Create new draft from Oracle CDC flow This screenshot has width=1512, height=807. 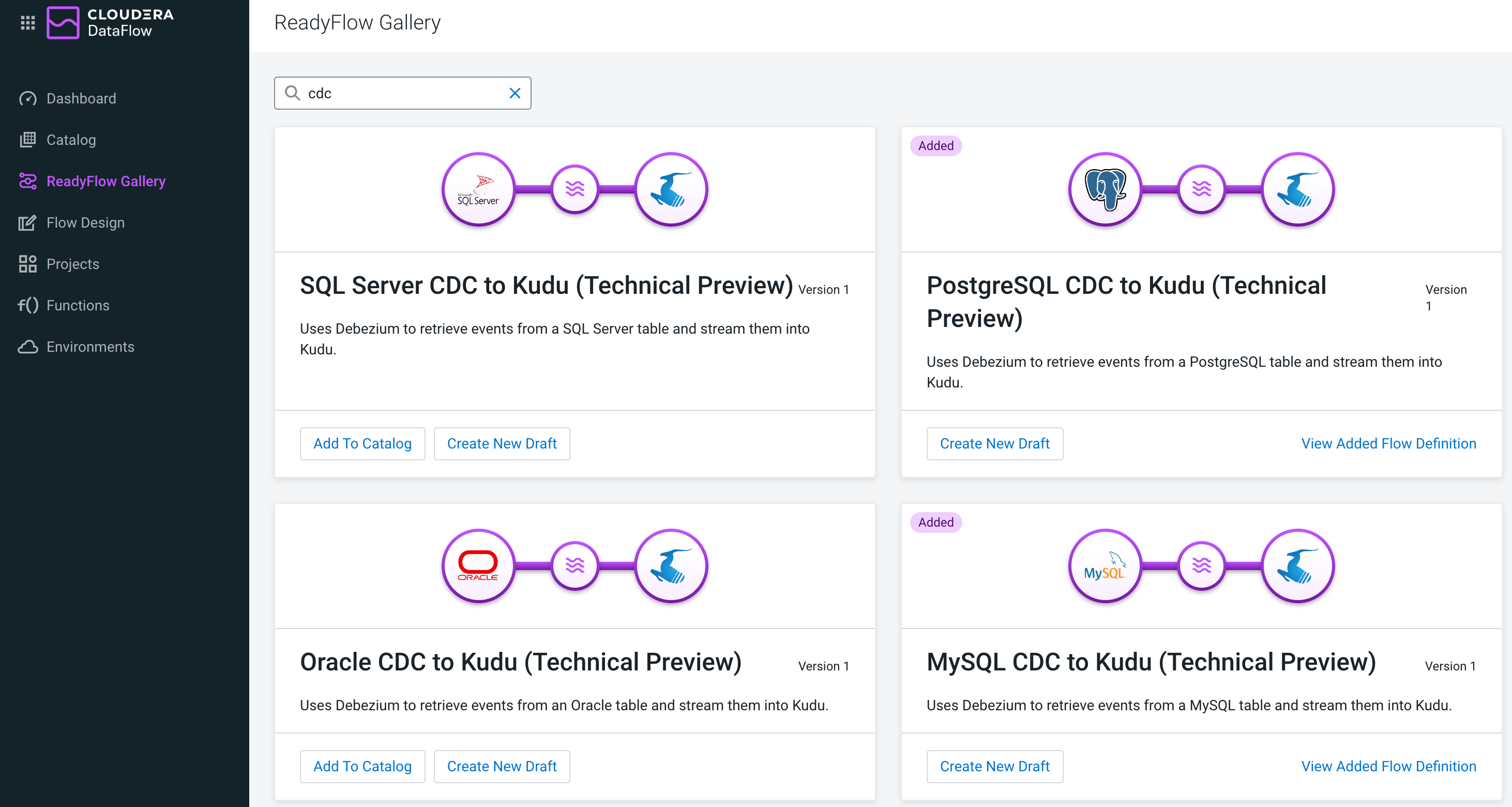pos(502,766)
